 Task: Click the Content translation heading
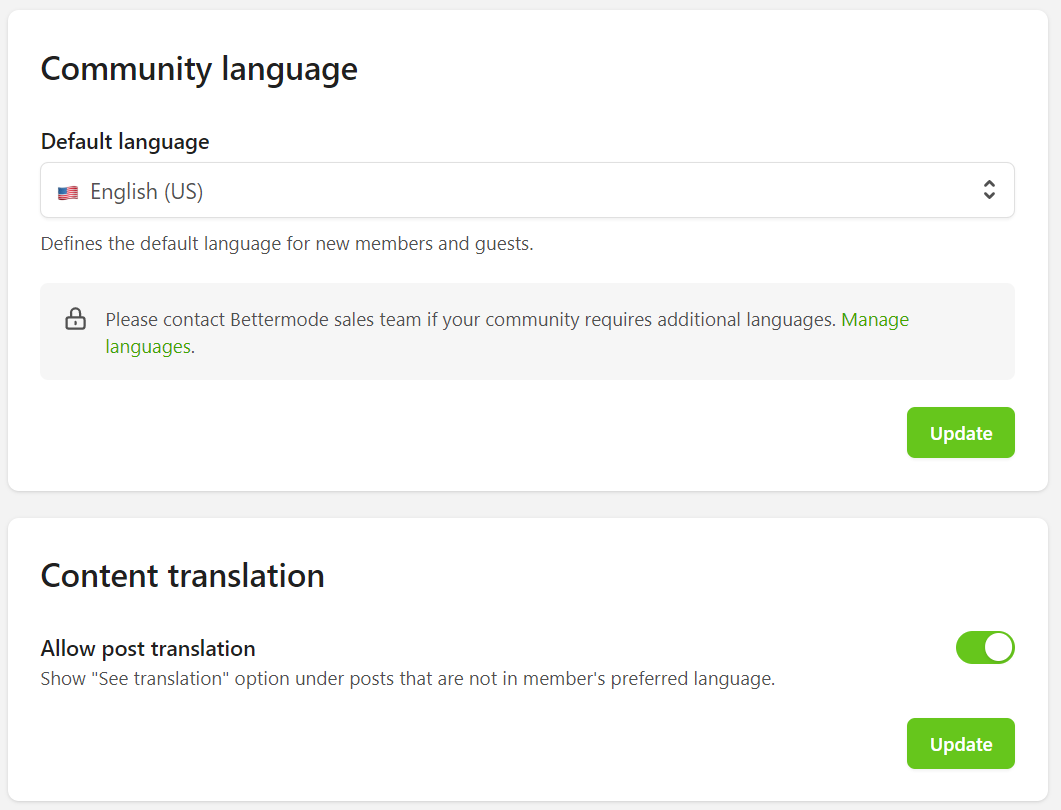pyautogui.click(x=183, y=576)
